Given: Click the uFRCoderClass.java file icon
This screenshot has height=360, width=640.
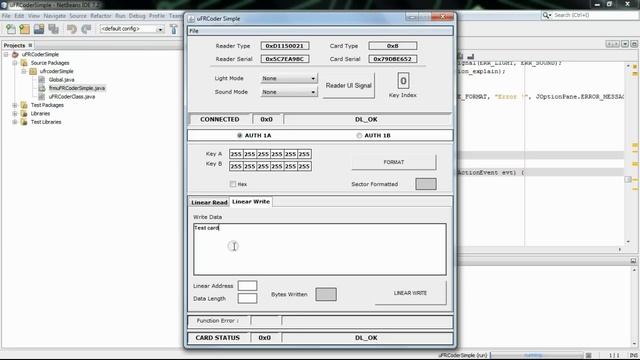Looking at the screenshot, I should 42,97.
